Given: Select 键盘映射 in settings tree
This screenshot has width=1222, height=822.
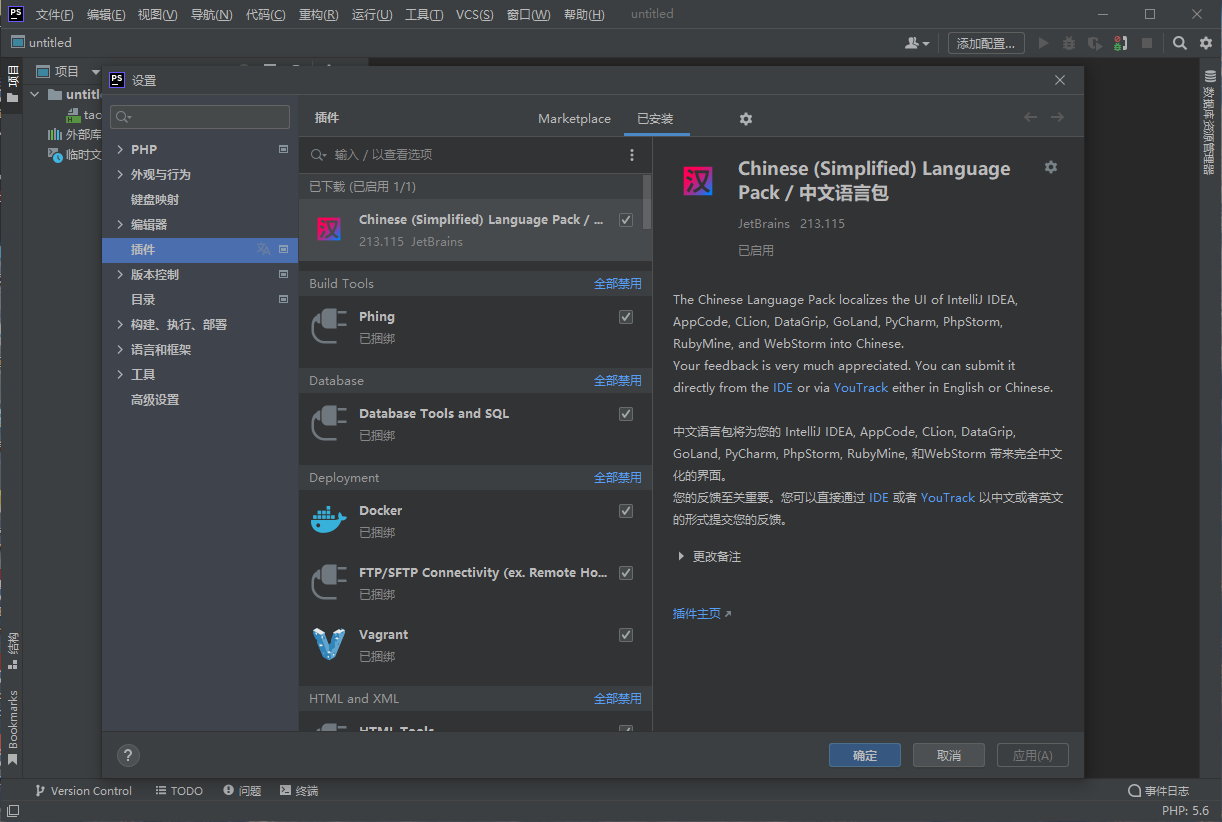Looking at the screenshot, I should (155, 199).
